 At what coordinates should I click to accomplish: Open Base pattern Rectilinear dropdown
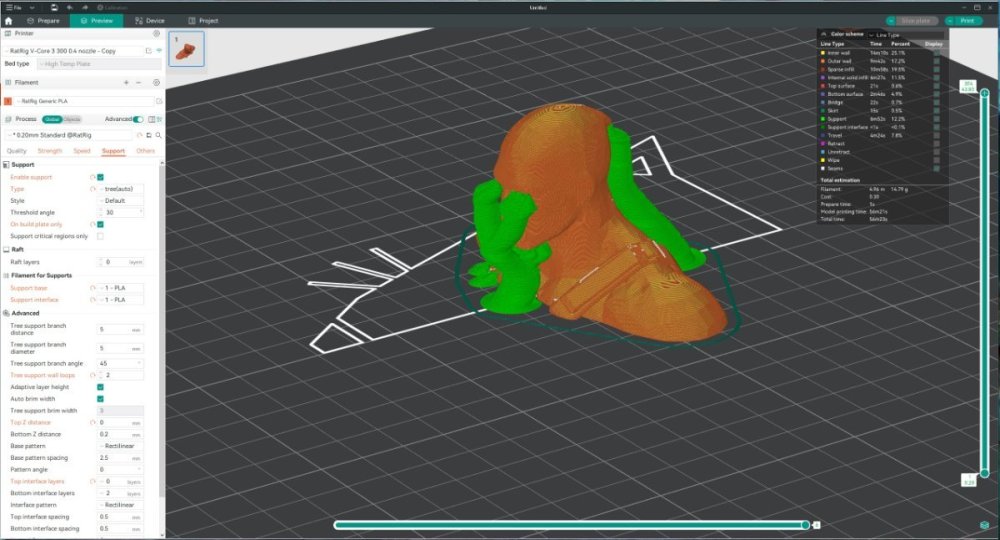coord(121,446)
